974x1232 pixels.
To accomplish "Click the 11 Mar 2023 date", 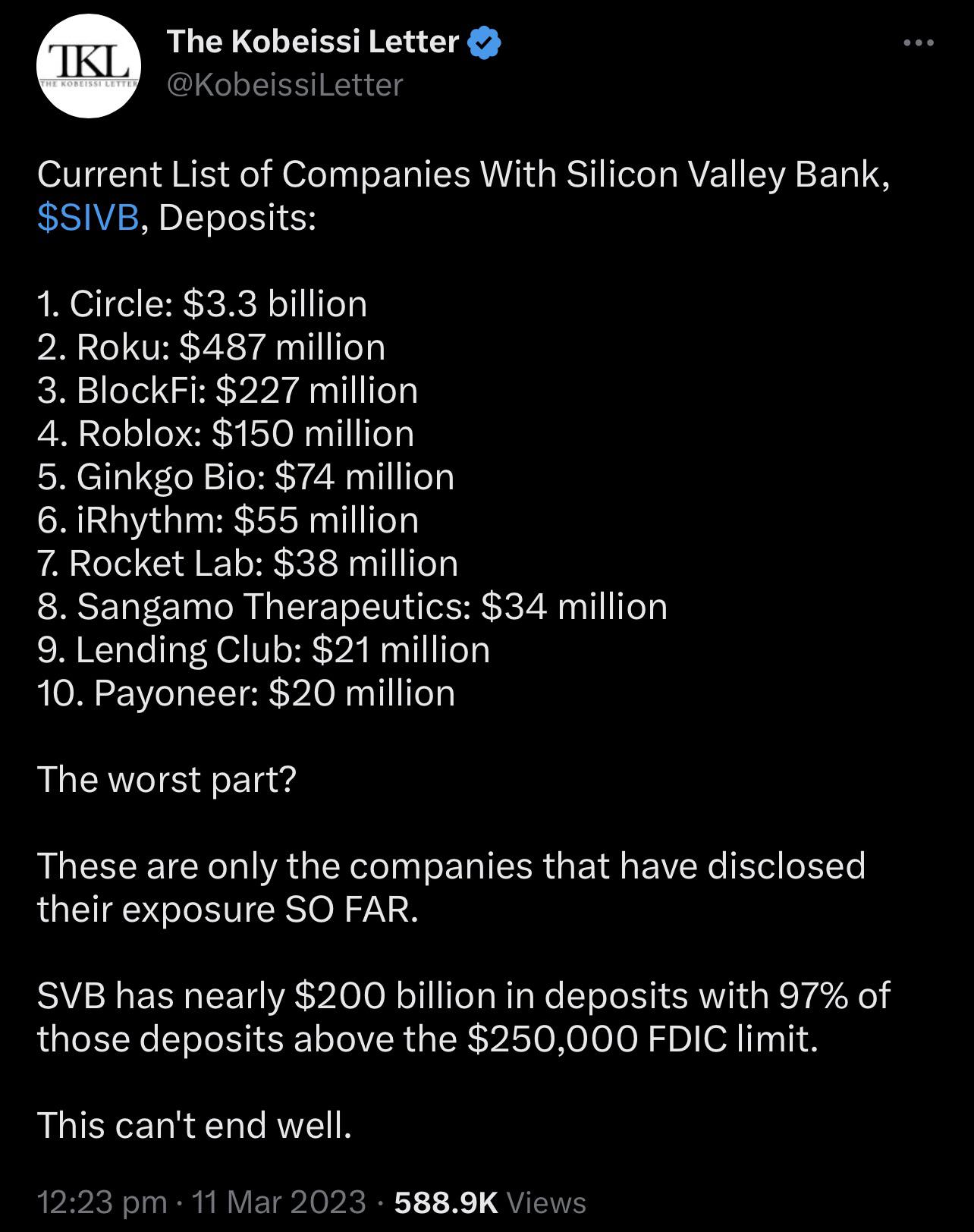I will (279, 1202).
